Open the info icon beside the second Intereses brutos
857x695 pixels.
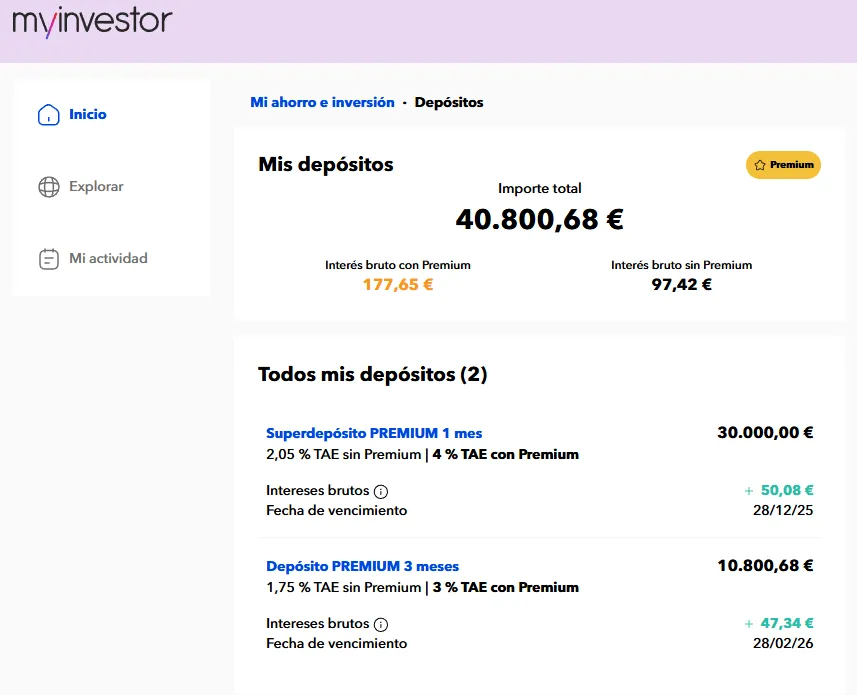(381, 623)
